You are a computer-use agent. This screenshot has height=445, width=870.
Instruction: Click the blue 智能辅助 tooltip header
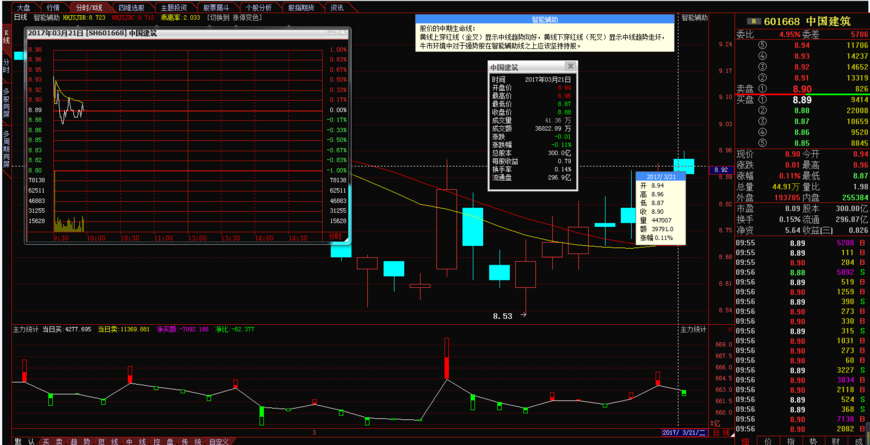pos(545,18)
